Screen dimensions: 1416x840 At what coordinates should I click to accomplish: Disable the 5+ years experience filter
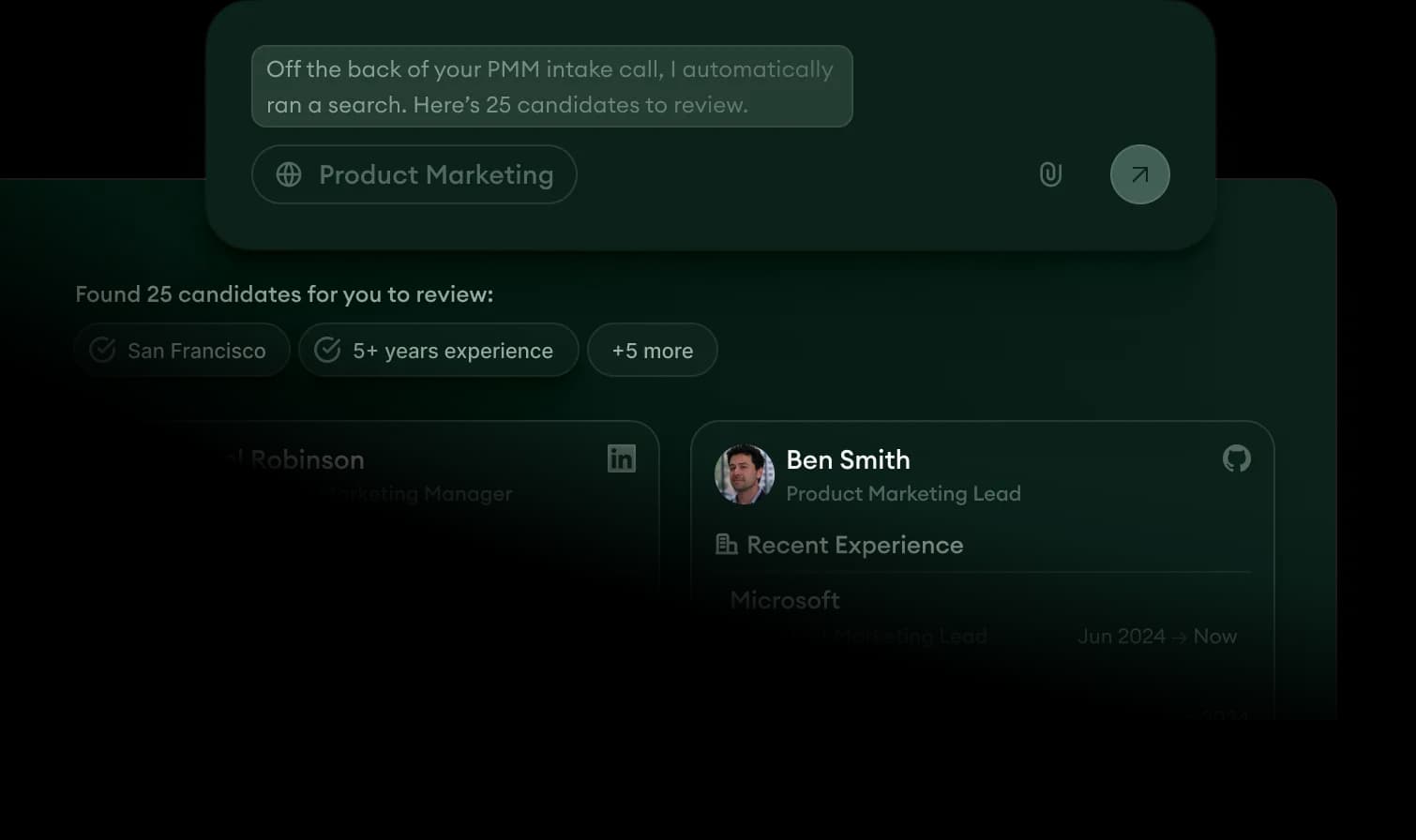tap(438, 350)
